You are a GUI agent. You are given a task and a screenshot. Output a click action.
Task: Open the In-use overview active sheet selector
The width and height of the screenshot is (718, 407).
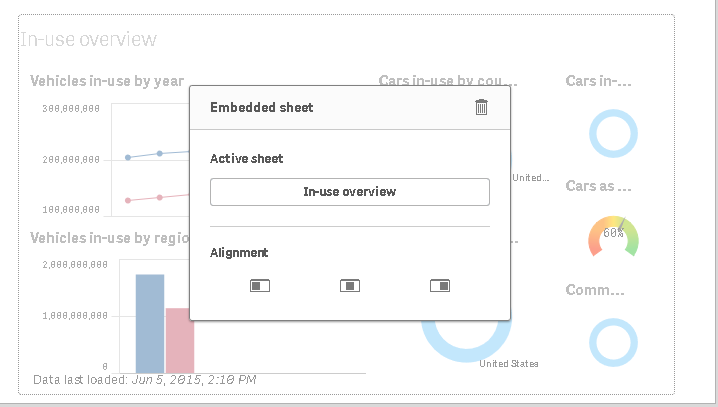(x=350, y=192)
